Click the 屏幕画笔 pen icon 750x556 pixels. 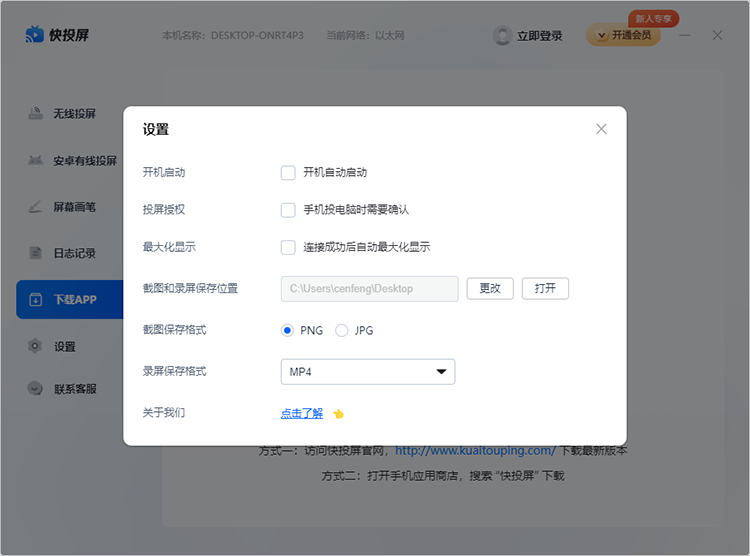pos(35,207)
